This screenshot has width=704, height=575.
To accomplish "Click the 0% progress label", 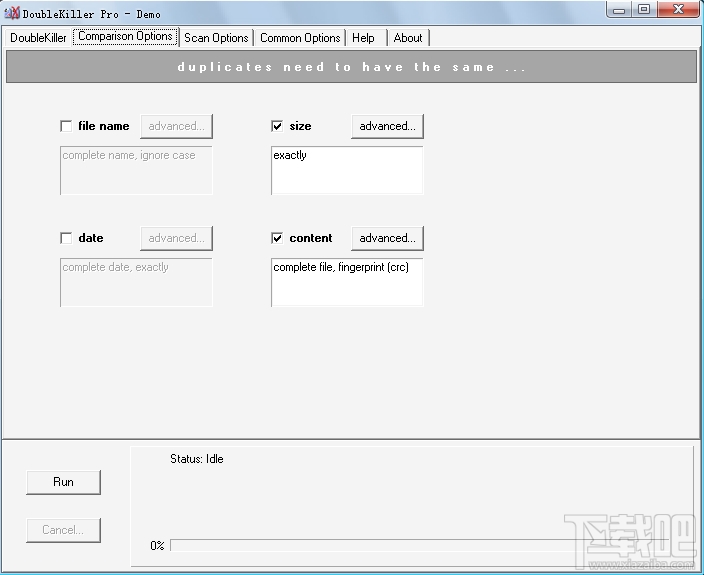I will (157, 546).
